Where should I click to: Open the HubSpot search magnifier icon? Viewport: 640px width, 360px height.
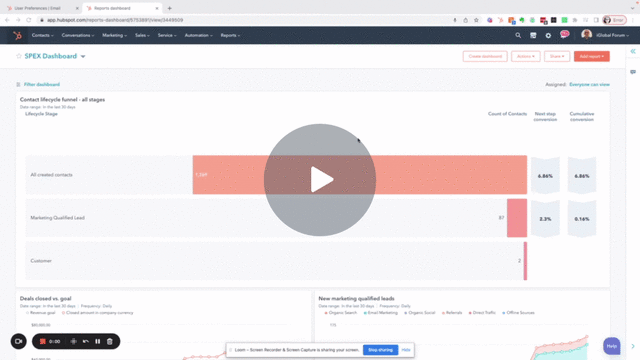518,36
